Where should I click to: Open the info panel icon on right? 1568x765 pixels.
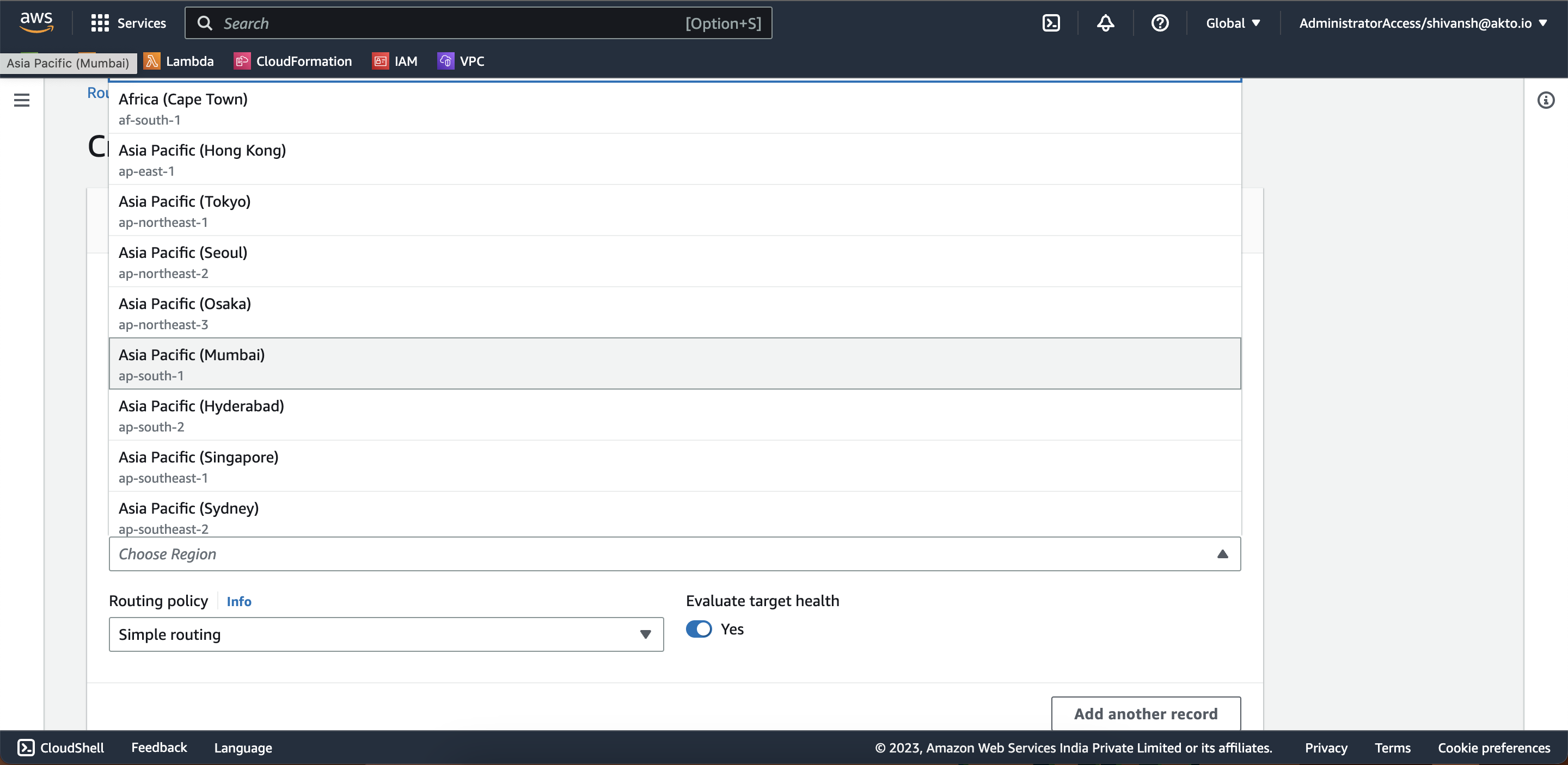(x=1546, y=100)
